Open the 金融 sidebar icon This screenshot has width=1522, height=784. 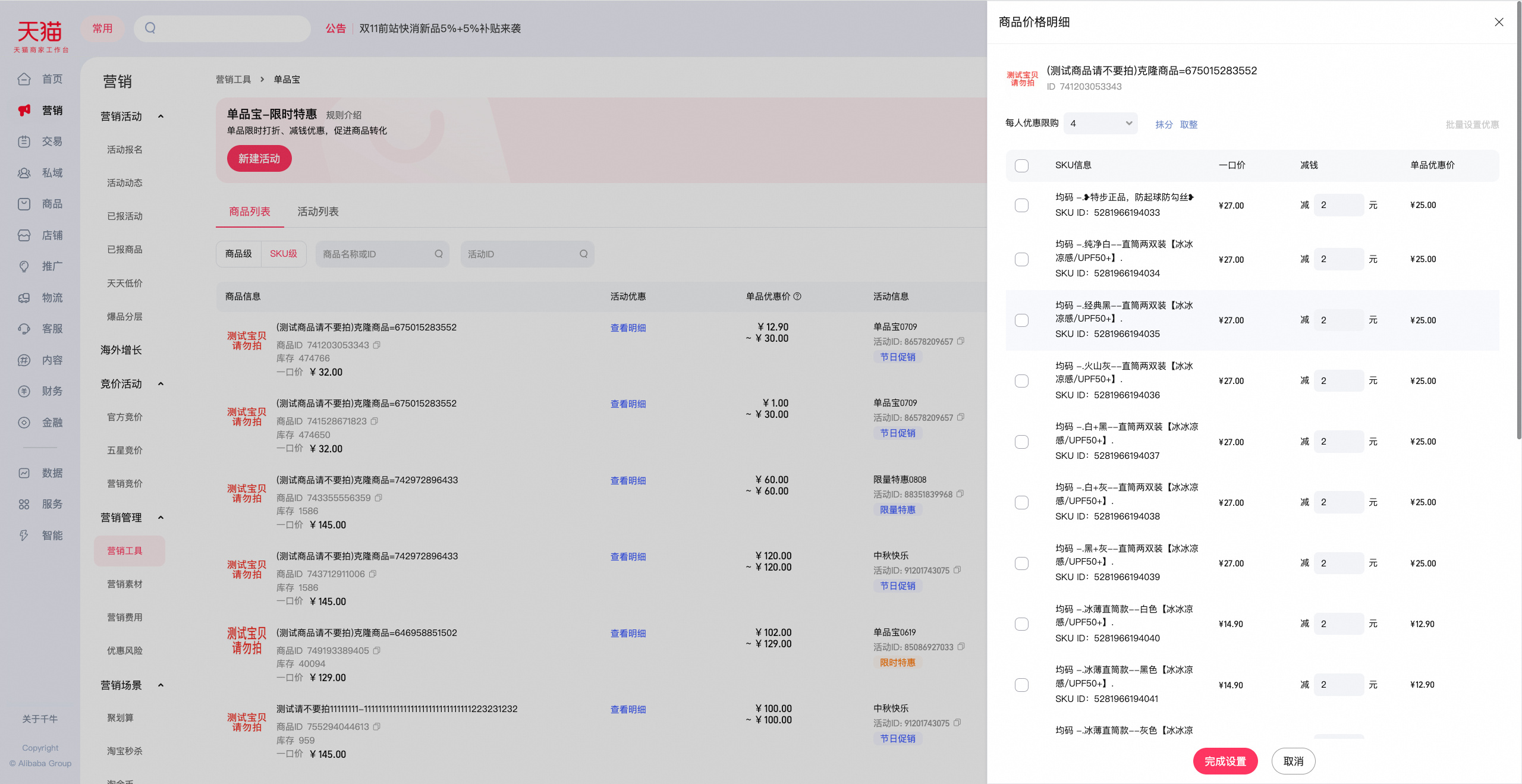pos(24,423)
